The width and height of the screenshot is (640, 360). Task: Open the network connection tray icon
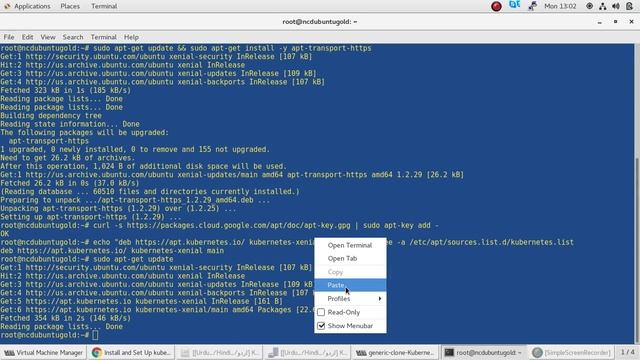pos(532,6)
